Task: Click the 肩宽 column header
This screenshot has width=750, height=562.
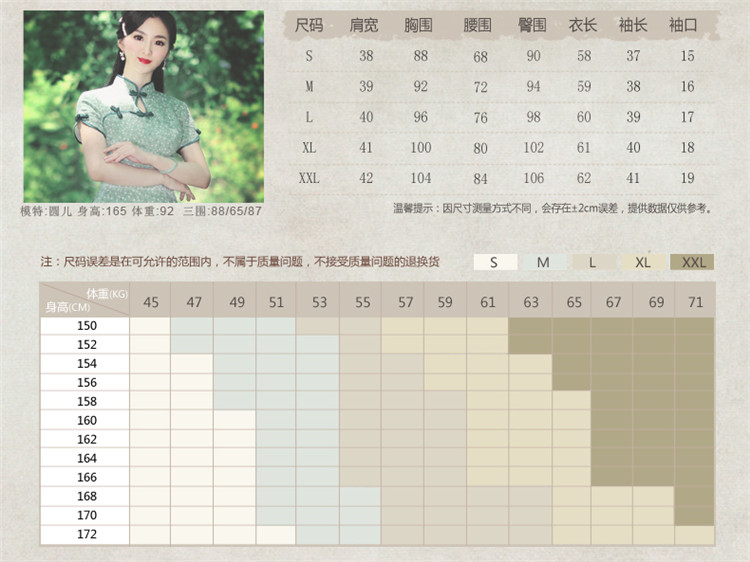Action: pyautogui.click(x=364, y=25)
